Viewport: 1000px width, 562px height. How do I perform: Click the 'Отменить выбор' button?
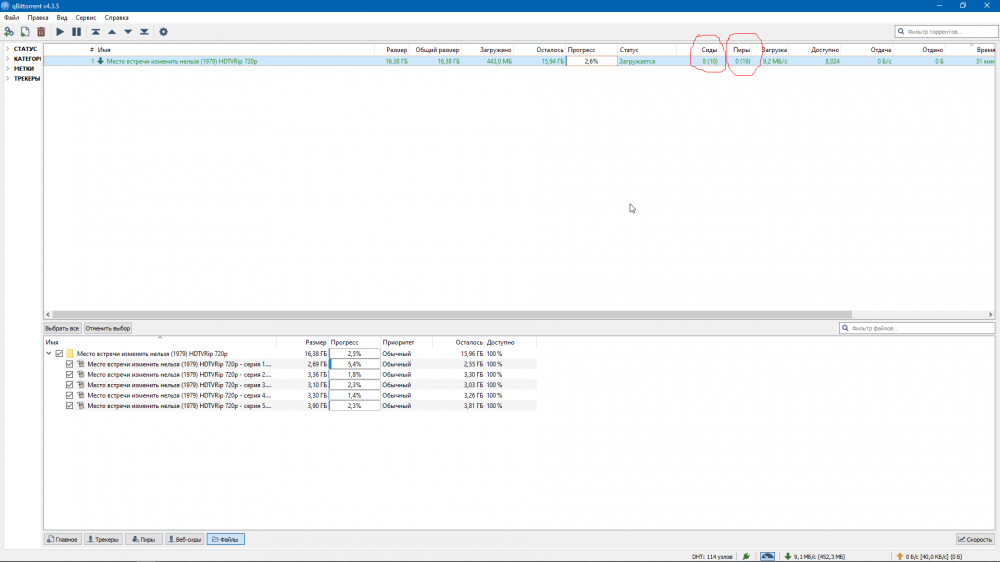click(x=108, y=328)
